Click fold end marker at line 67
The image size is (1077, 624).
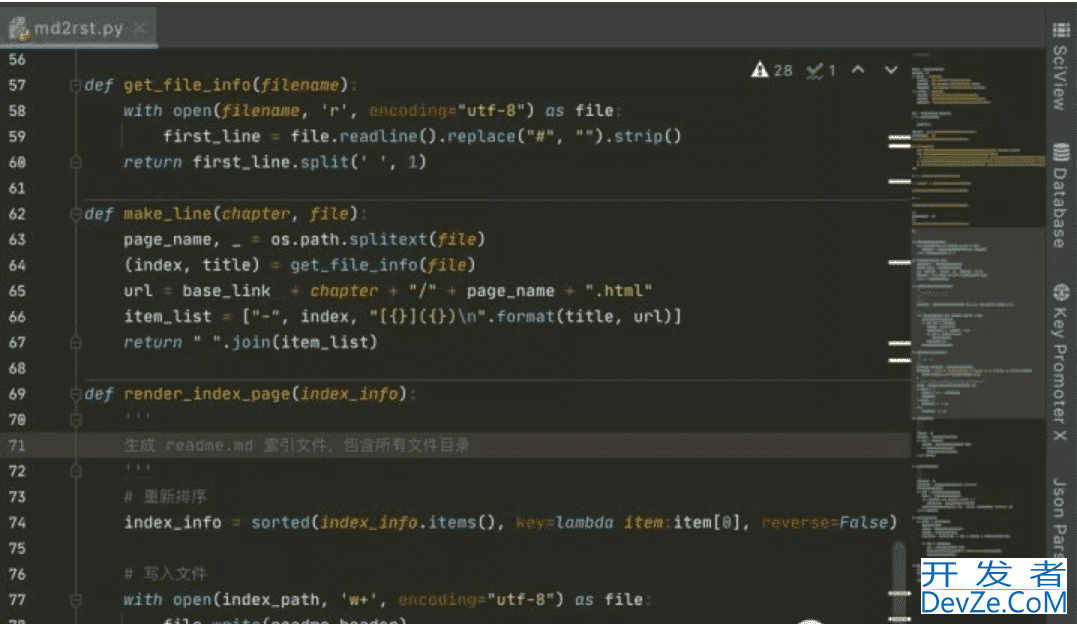[76, 342]
